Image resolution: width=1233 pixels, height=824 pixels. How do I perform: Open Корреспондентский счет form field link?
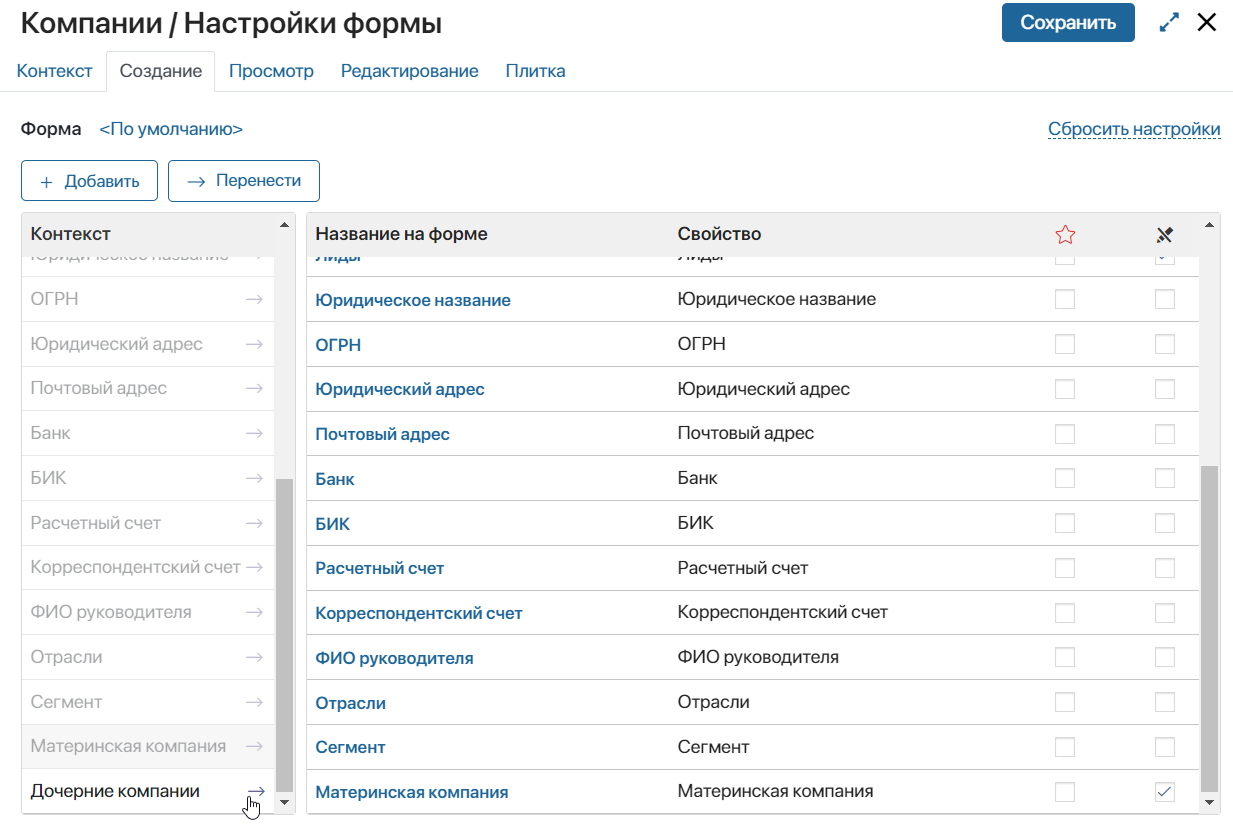click(x=419, y=613)
